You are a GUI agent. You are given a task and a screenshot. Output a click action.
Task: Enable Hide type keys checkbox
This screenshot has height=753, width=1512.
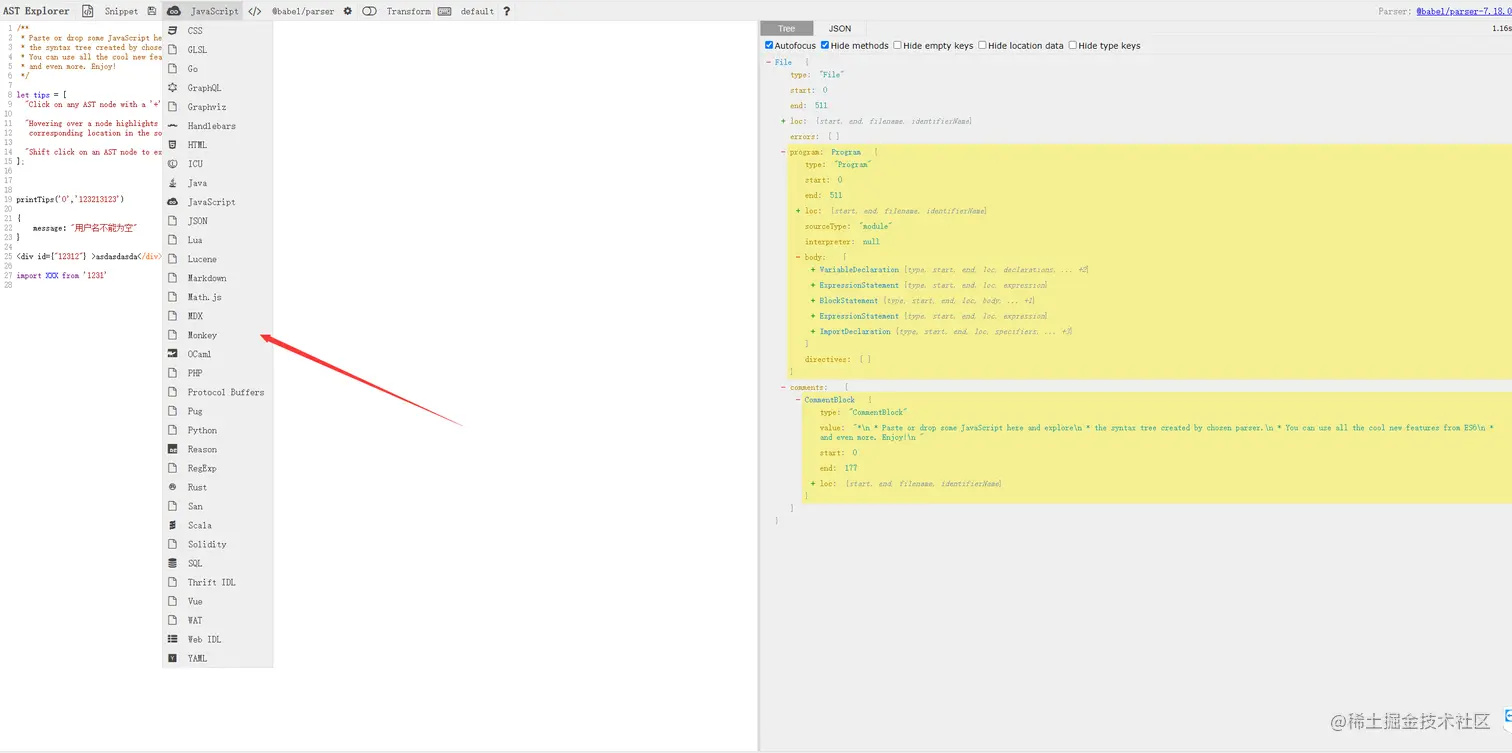click(x=1073, y=45)
